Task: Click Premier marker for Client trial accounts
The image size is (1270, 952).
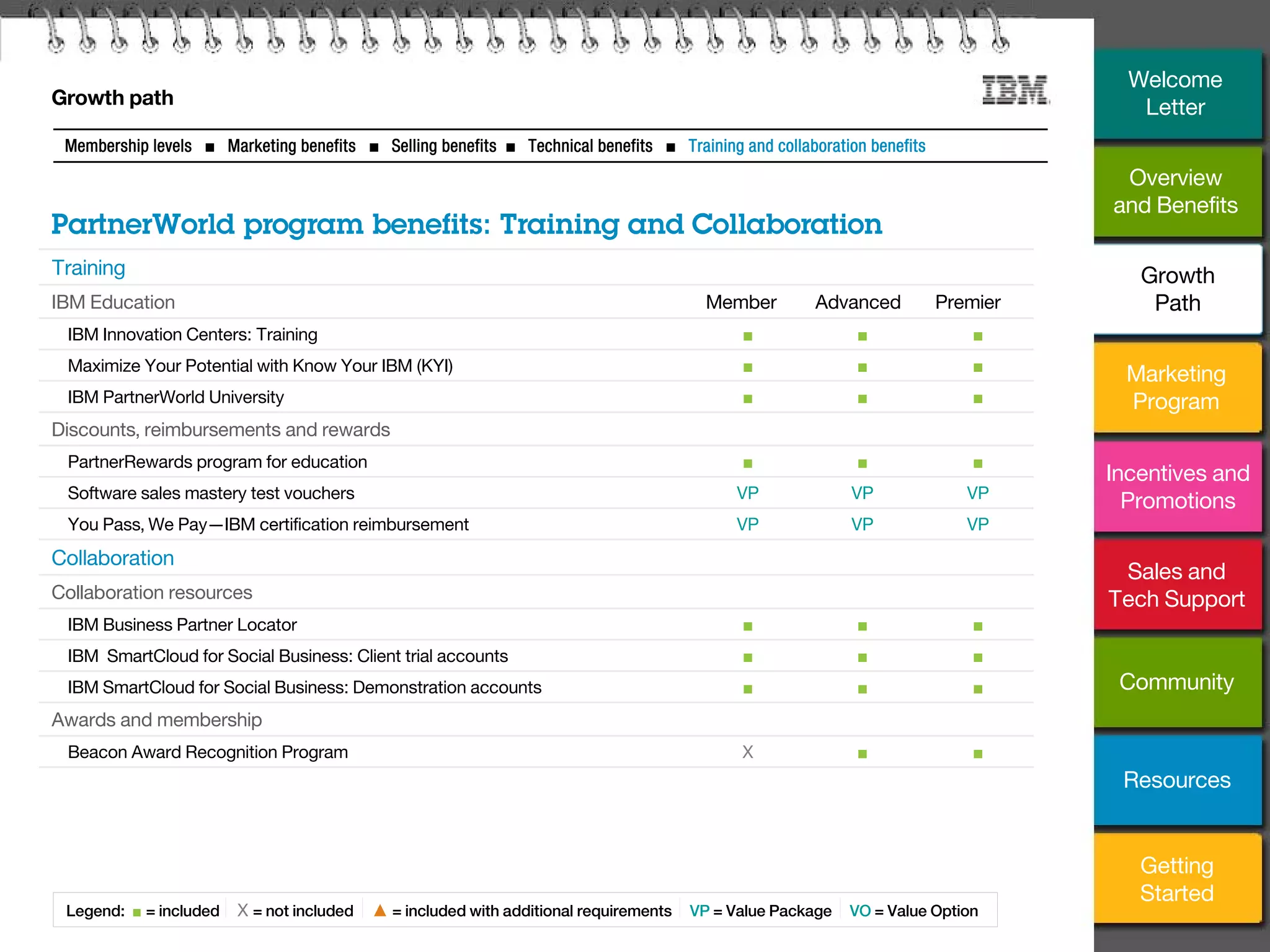Action: coord(978,658)
